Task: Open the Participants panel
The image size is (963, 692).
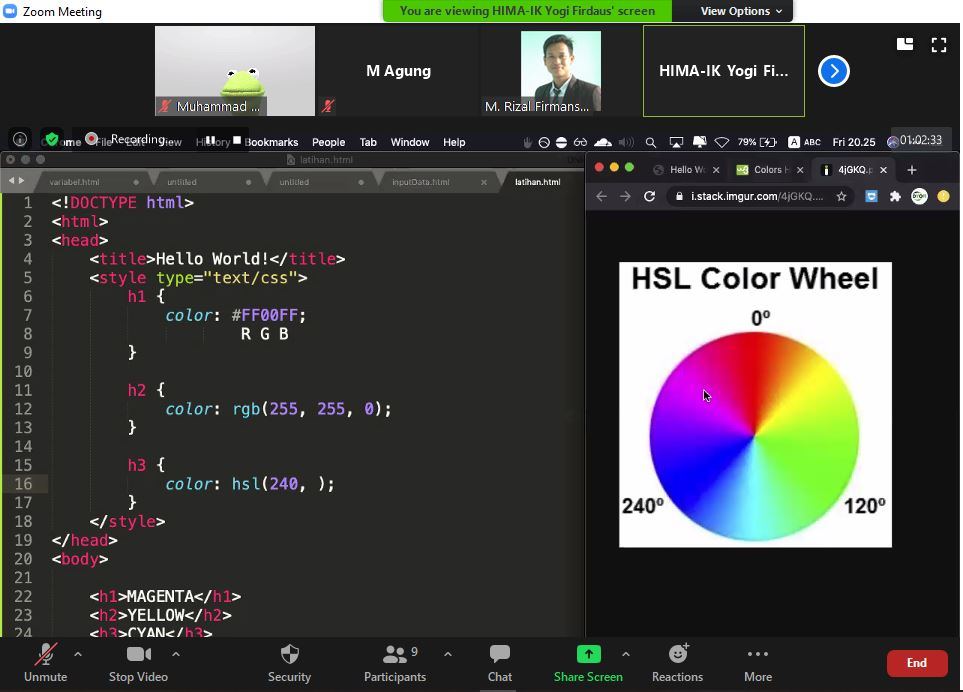Action: (395, 663)
